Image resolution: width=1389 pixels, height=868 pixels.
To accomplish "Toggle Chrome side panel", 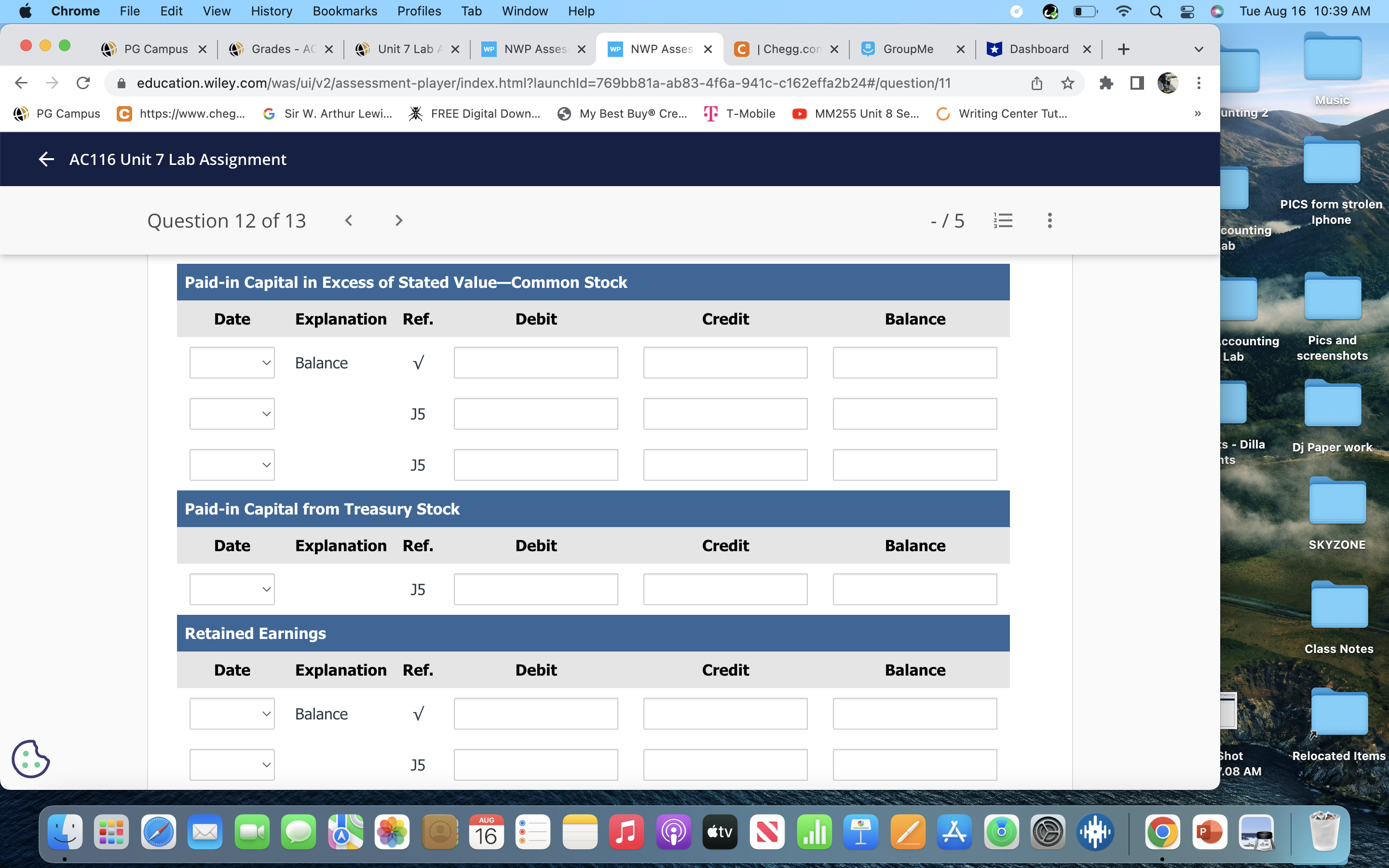I will pyautogui.click(x=1136, y=83).
